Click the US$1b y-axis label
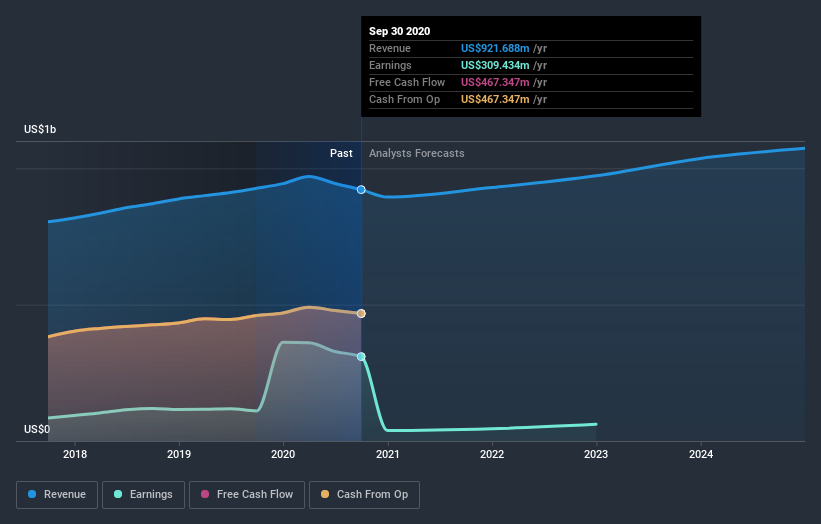This screenshot has width=821, height=524. point(40,129)
